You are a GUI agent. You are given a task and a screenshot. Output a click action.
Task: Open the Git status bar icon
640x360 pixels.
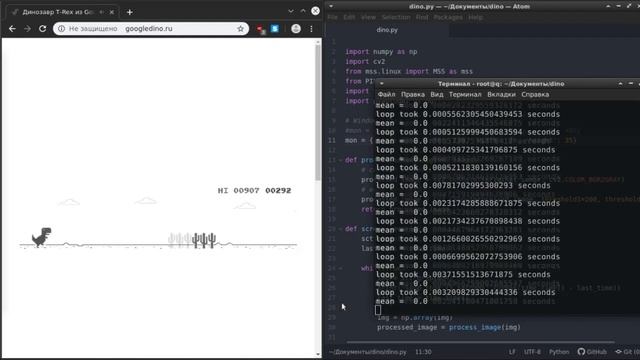[x=627, y=352]
